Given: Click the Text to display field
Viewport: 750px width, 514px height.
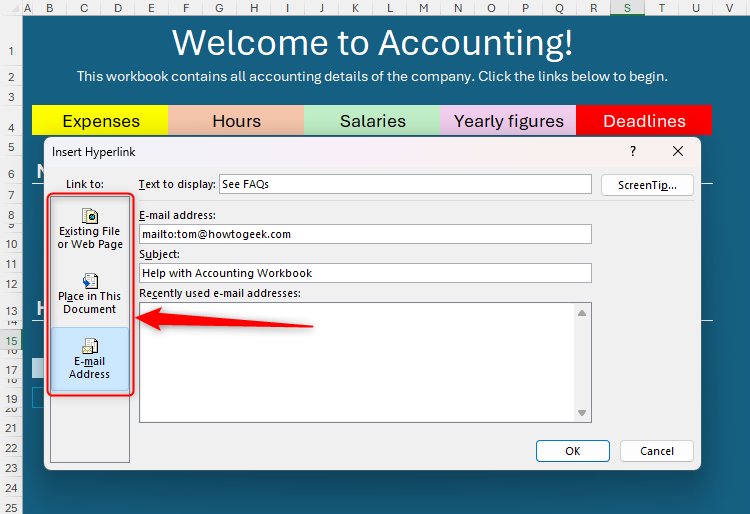Looking at the screenshot, I should [x=405, y=185].
